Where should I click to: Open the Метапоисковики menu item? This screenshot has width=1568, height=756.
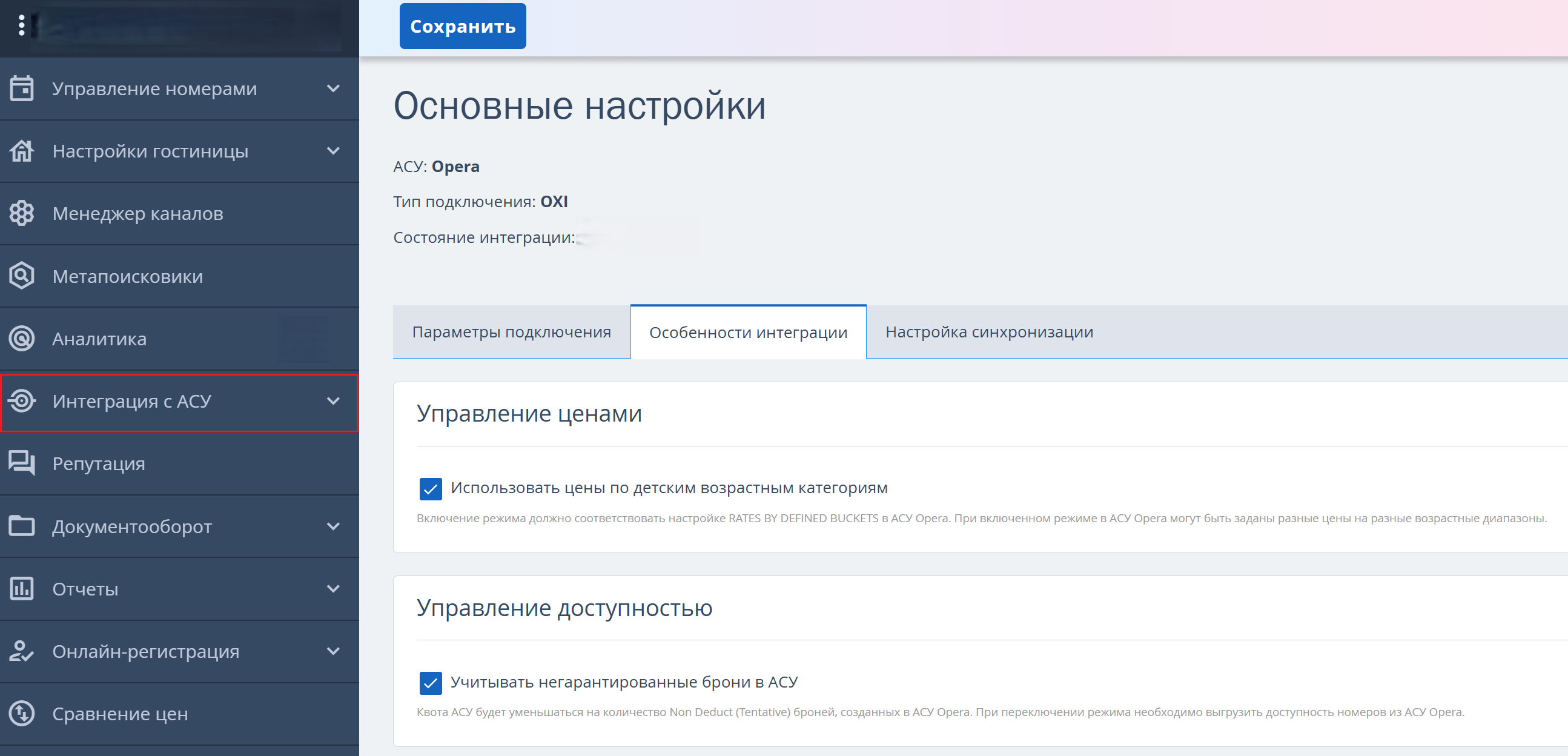[x=179, y=276]
